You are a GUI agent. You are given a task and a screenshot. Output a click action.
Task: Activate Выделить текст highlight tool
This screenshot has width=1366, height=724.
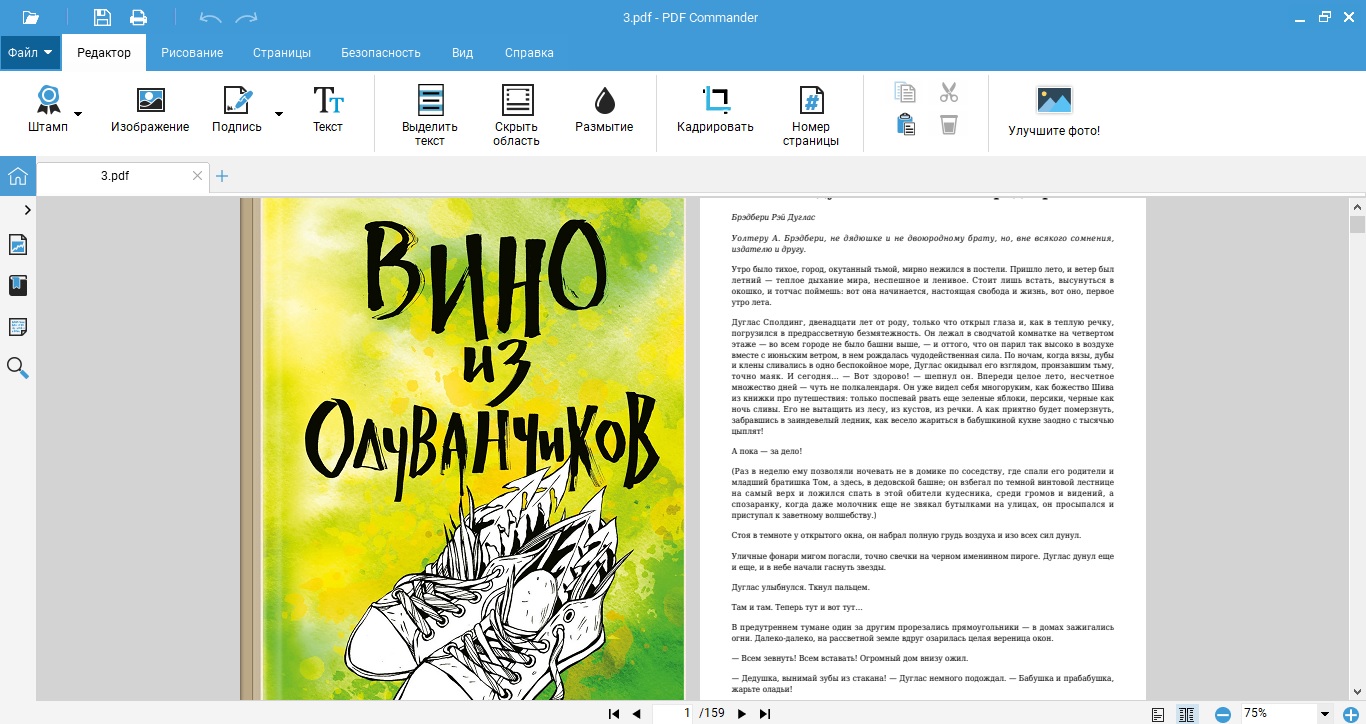[430, 114]
